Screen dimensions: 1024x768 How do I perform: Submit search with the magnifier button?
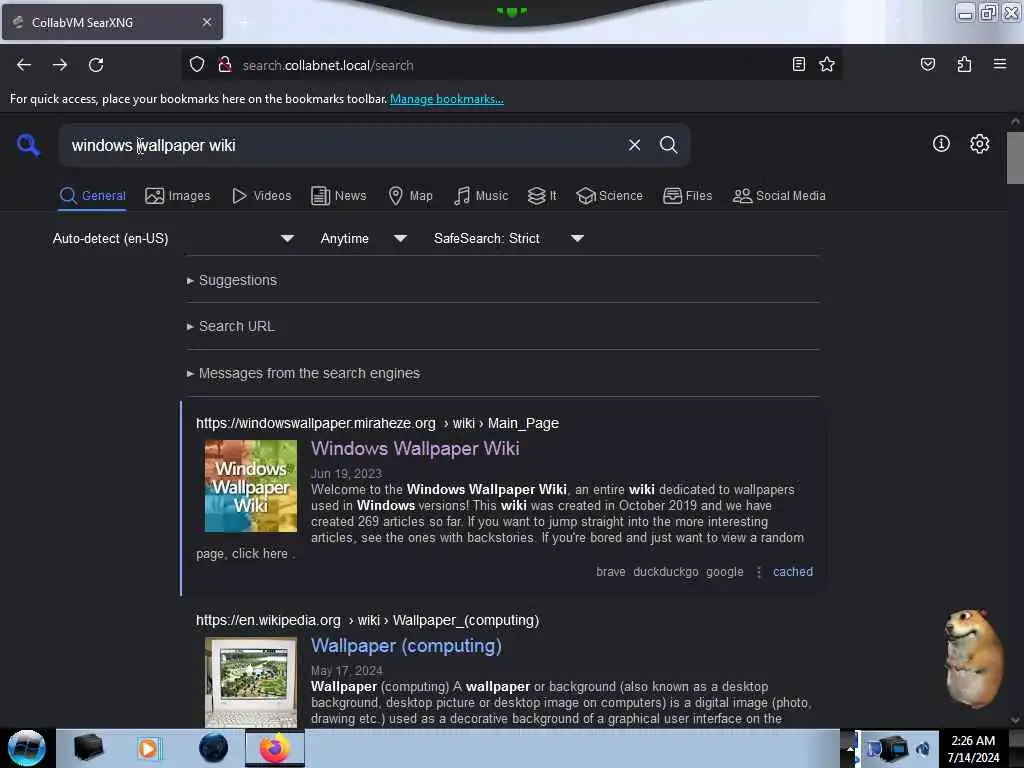668,145
